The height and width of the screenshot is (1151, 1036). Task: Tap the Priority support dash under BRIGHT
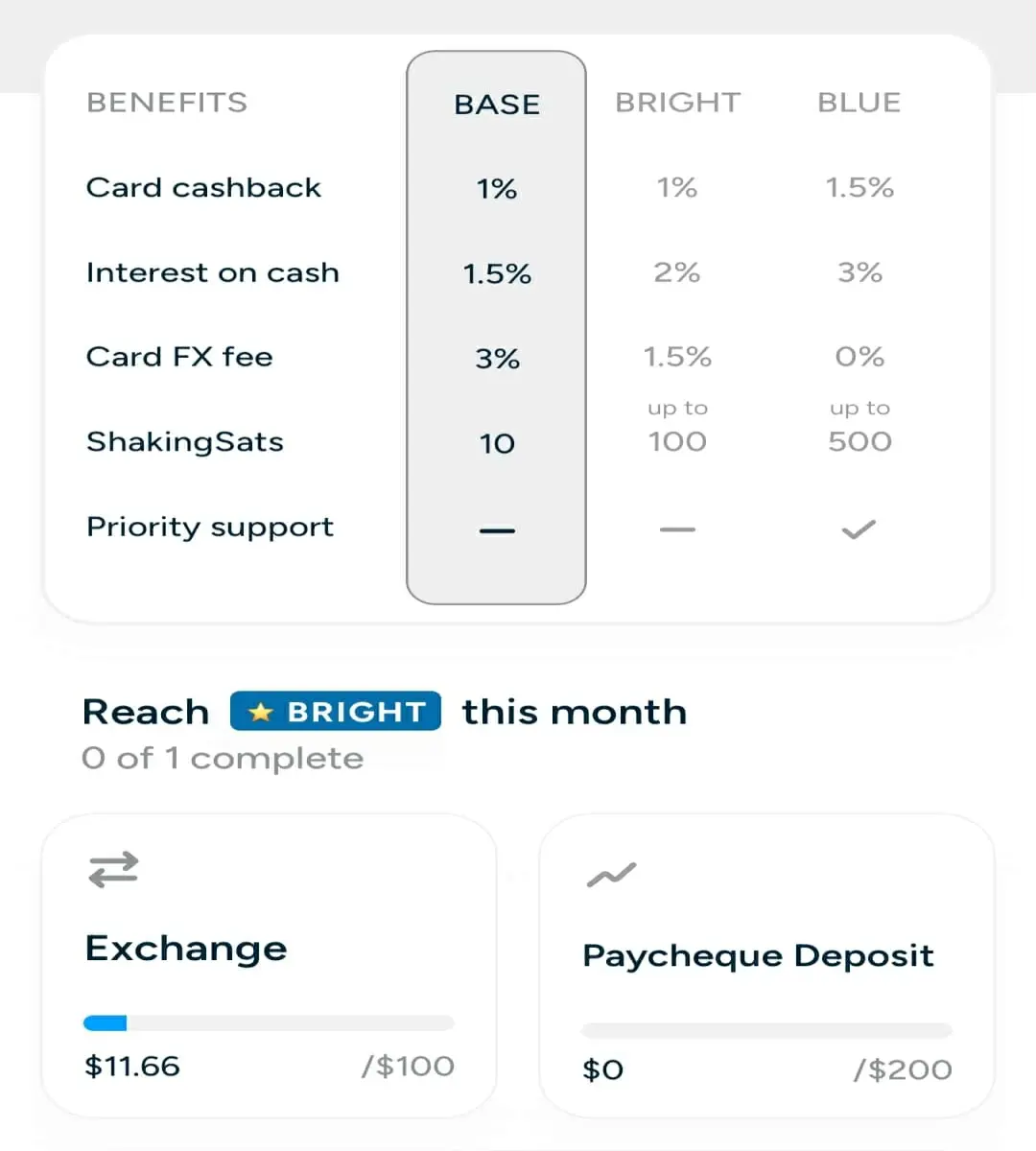(677, 529)
